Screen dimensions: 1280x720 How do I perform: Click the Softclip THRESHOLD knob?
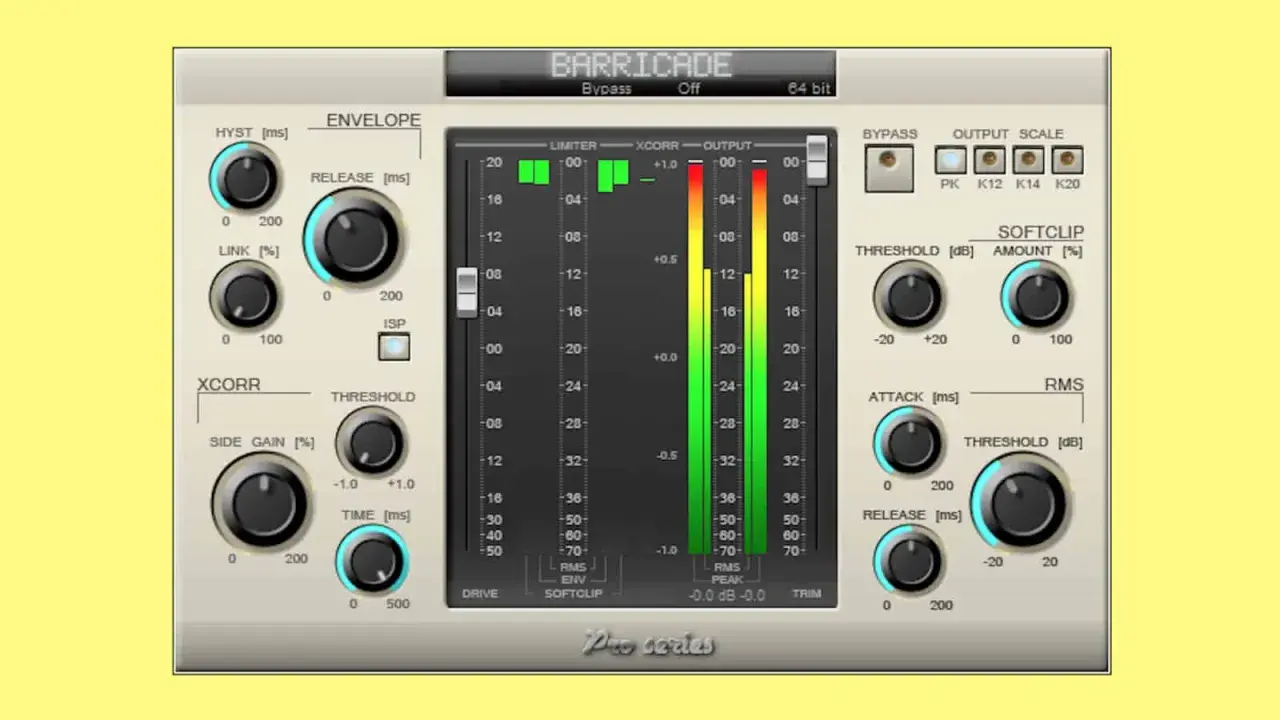click(x=909, y=295)
